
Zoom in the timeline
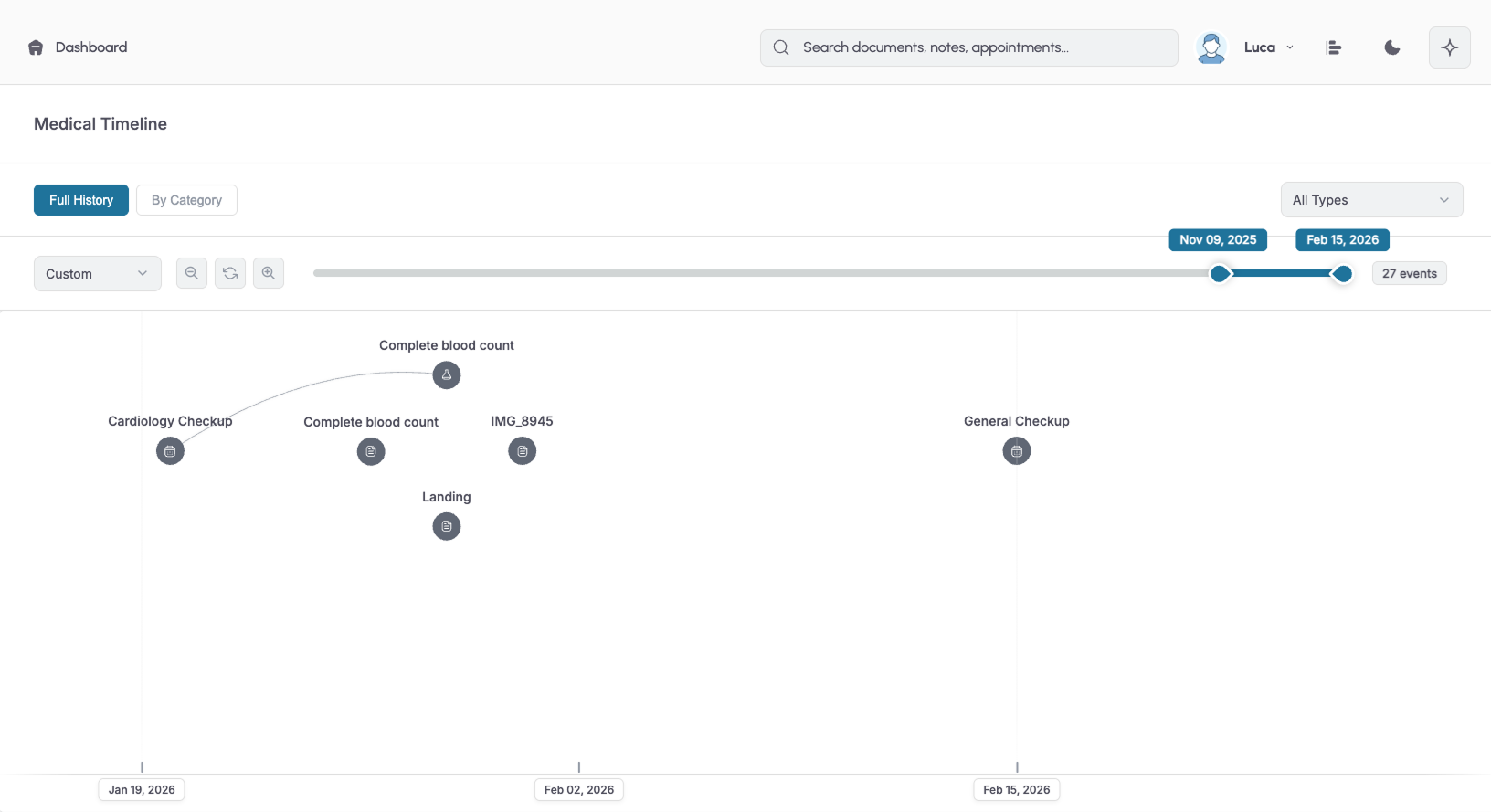269,273
